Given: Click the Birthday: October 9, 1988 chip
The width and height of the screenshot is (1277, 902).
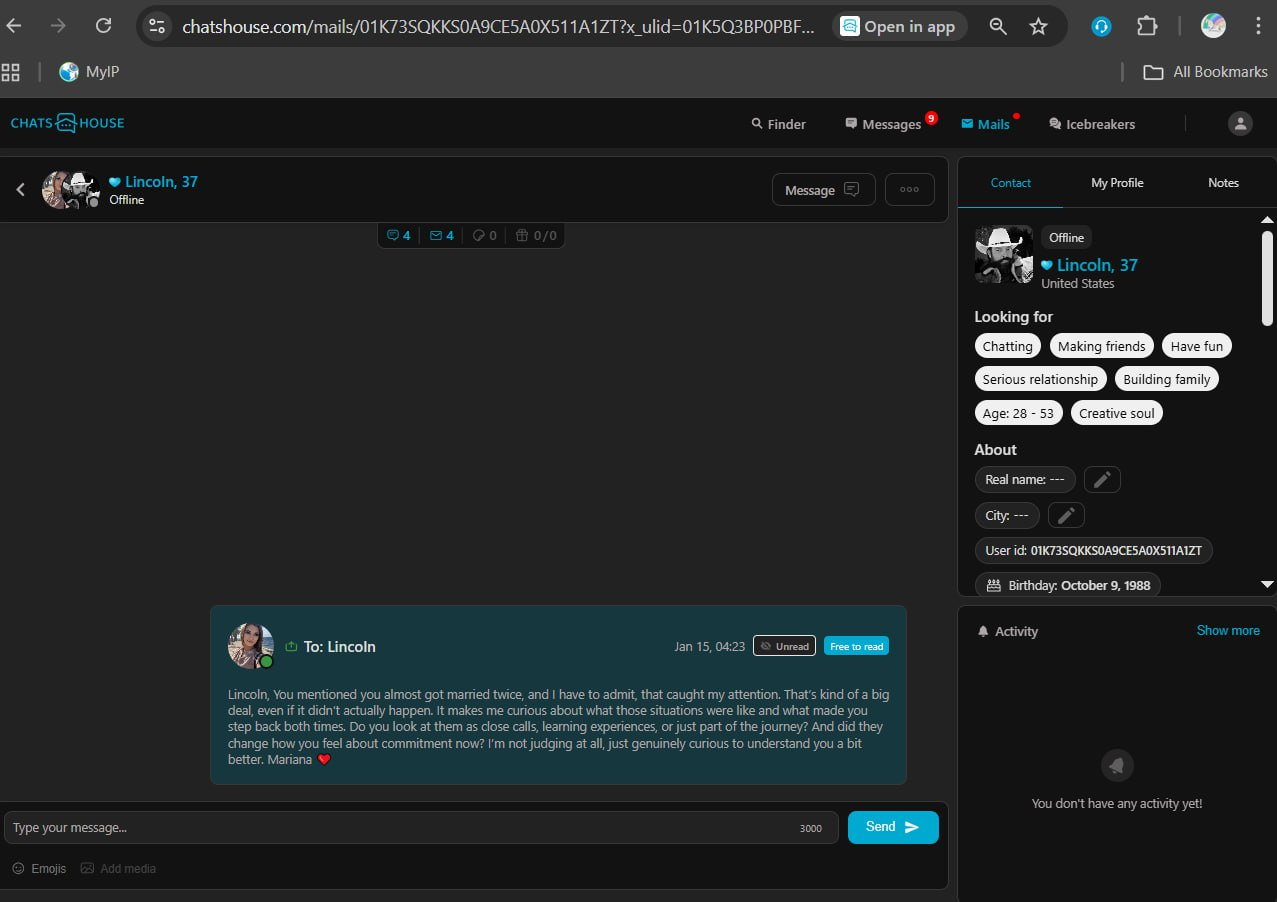Looking at the screenshot, I should (1068, 585).
